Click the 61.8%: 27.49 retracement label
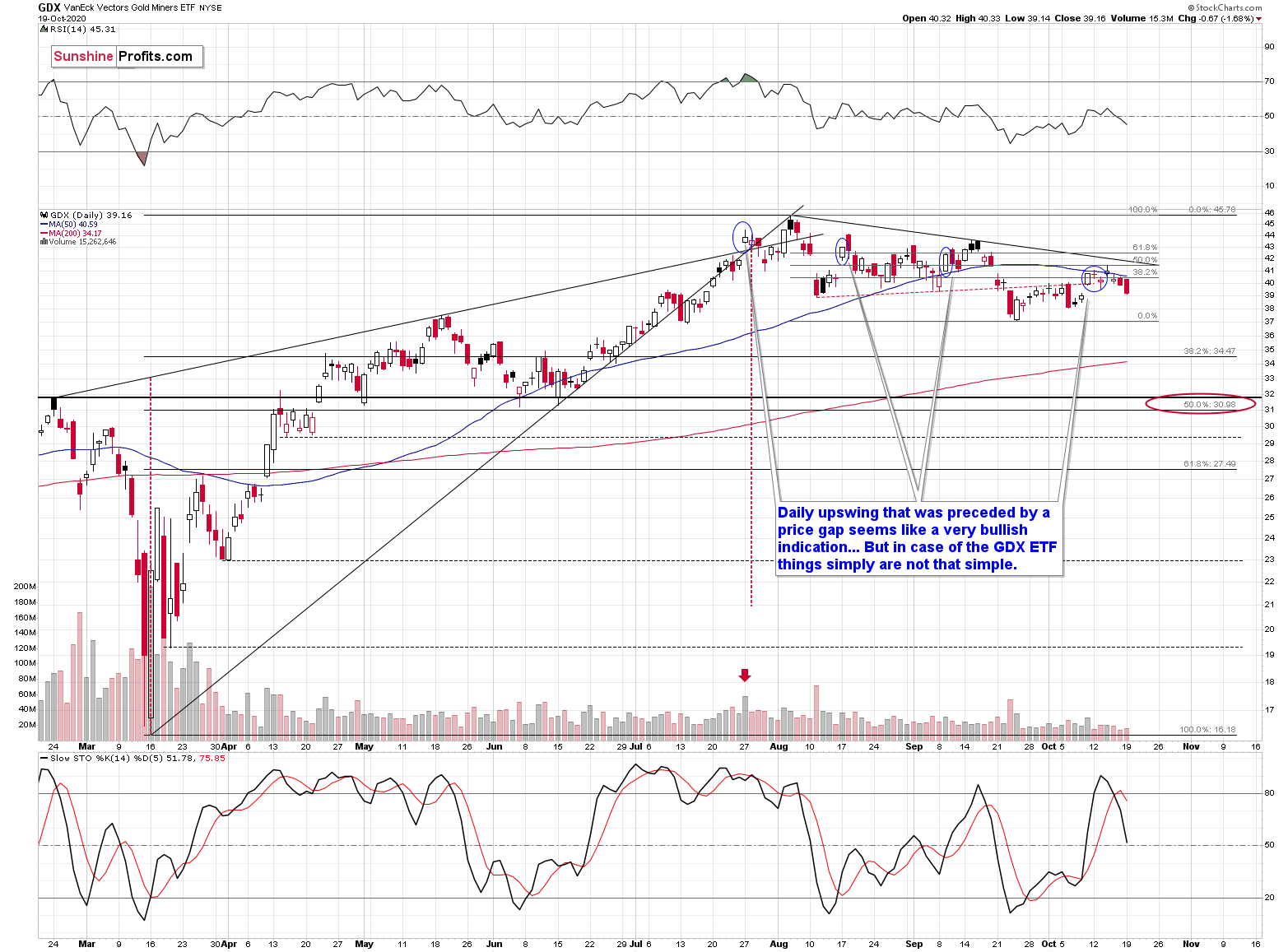Viewport: 1288px width, 952px height. 1209,464
